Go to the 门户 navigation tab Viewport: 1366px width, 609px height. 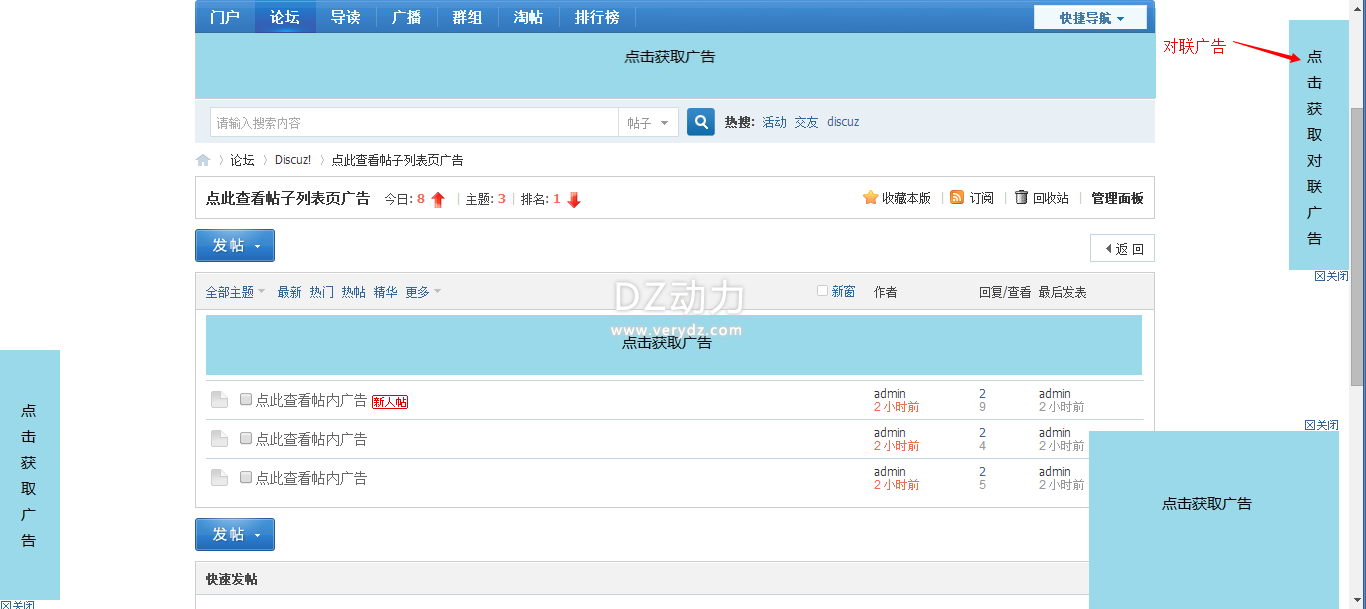point(225,17)
